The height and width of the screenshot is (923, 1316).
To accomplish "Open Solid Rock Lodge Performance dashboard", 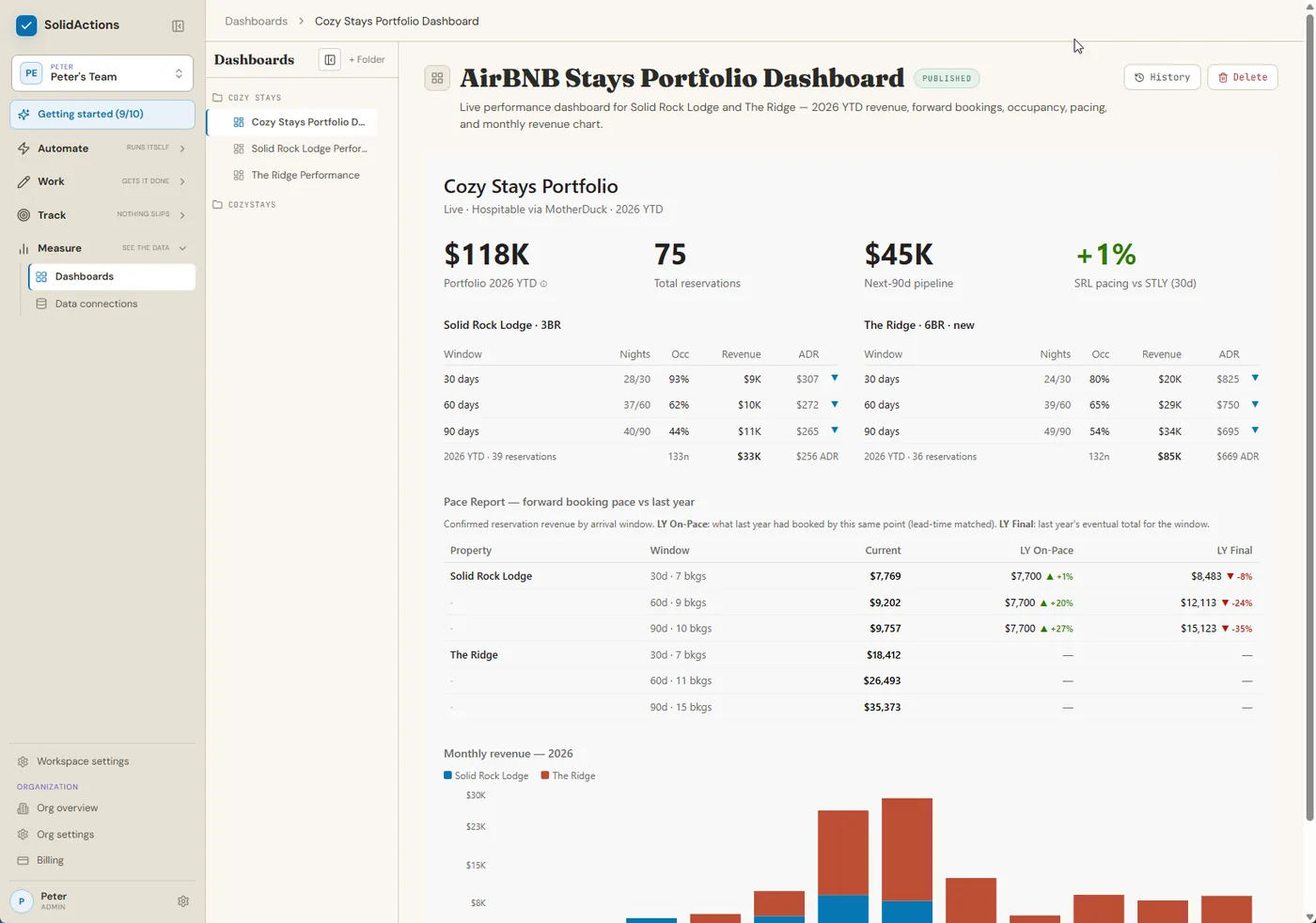I will pyautogui.click(x=301, y=149).
